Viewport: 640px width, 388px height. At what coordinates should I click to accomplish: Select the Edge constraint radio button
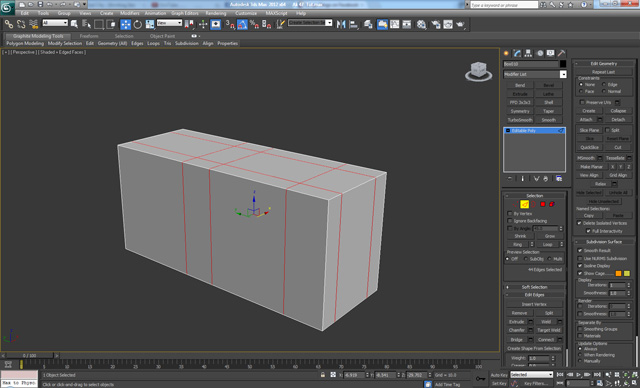pos(604,84)
